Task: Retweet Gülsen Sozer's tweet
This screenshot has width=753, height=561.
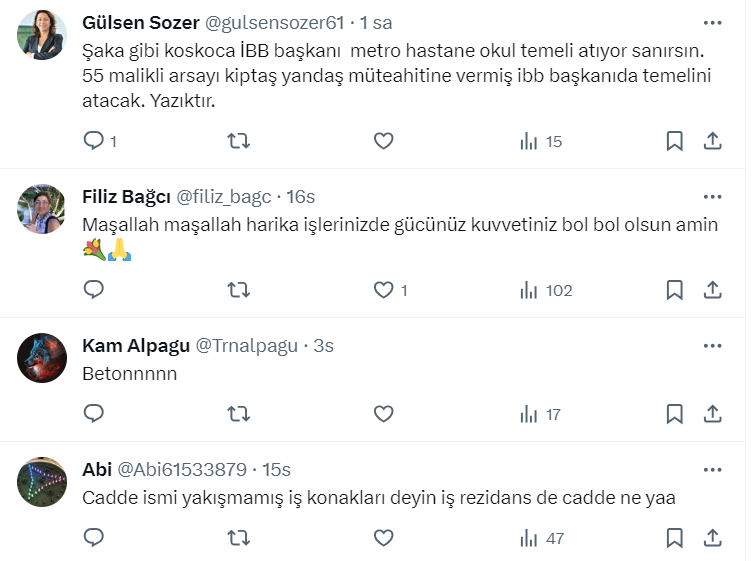Action: point(239,141)
